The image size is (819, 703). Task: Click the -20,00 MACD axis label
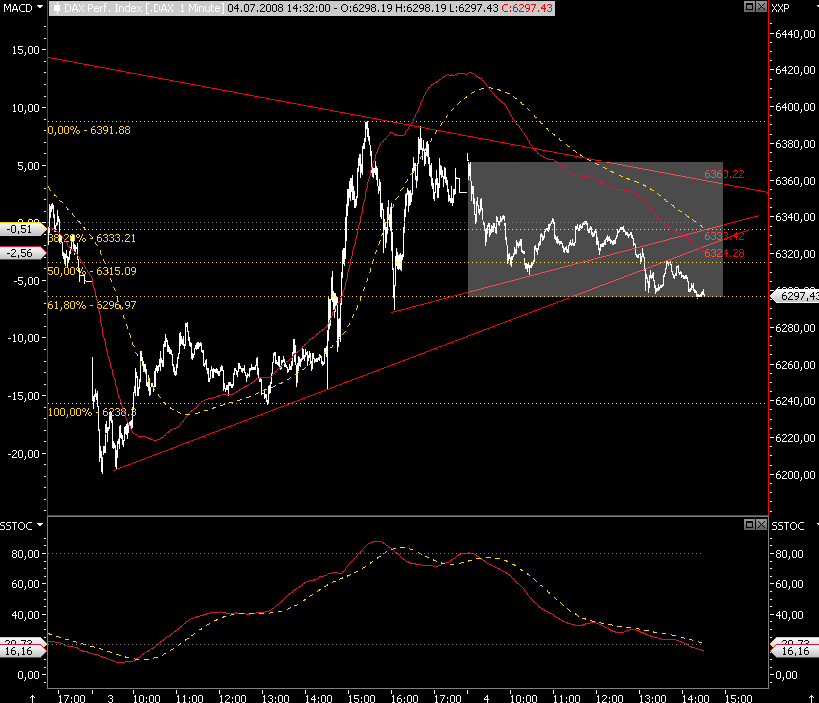click(24, 454)
